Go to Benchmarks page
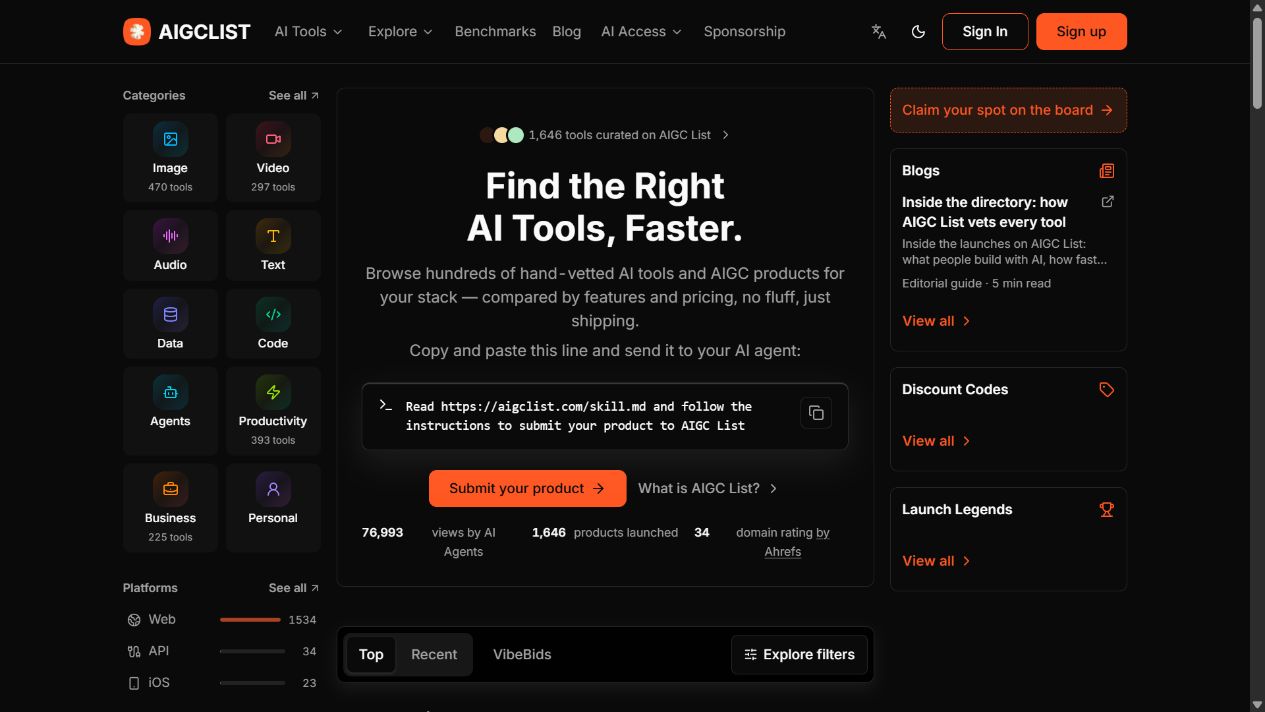1265x712 pixels. pyautogui.click(x=495, y=32)
